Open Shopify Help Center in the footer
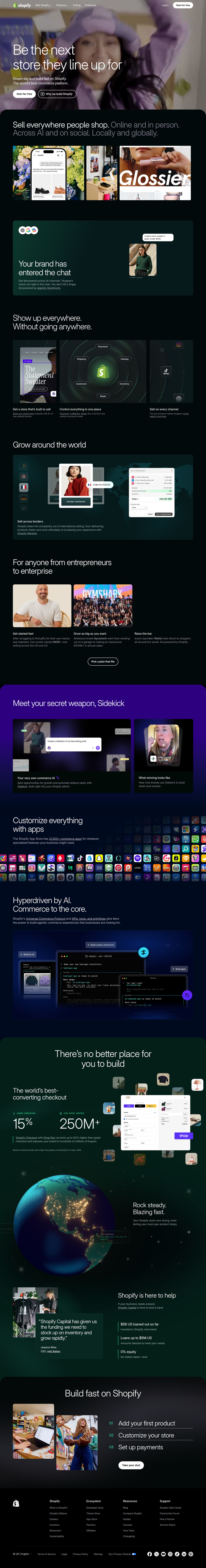 pyautogui.click(x=170, y=1507)
